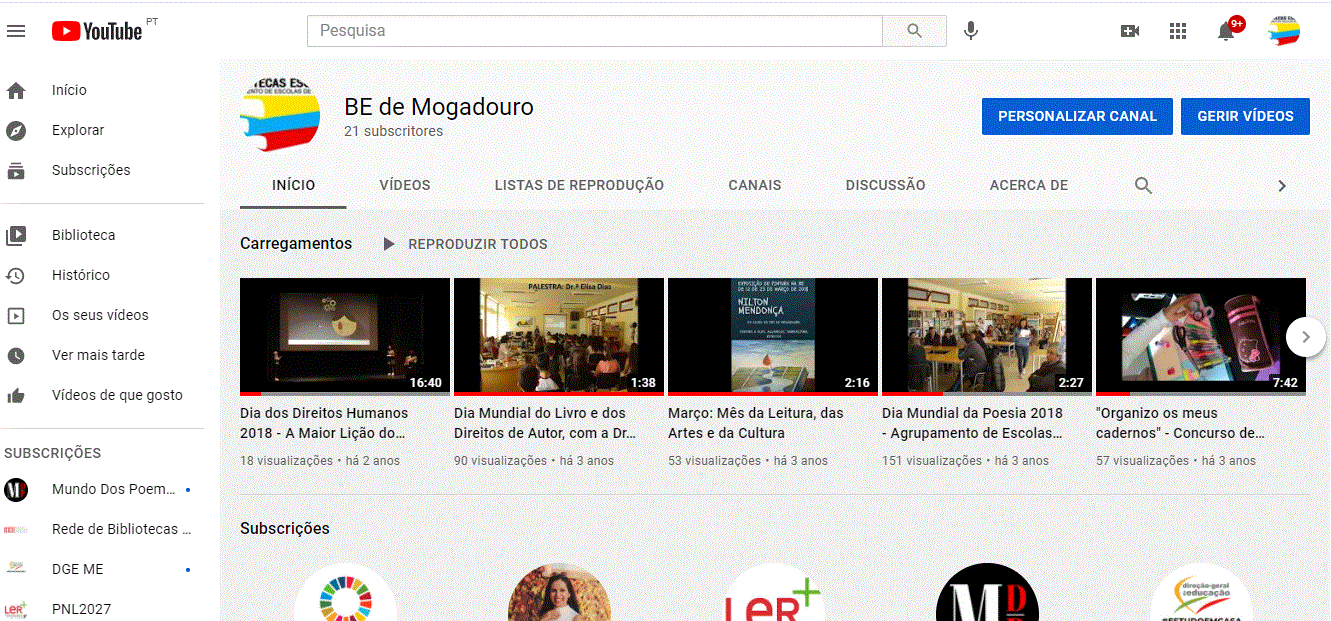Expand more channel tabs arrow
The image size is (1331, 621).
[1282, 186]
